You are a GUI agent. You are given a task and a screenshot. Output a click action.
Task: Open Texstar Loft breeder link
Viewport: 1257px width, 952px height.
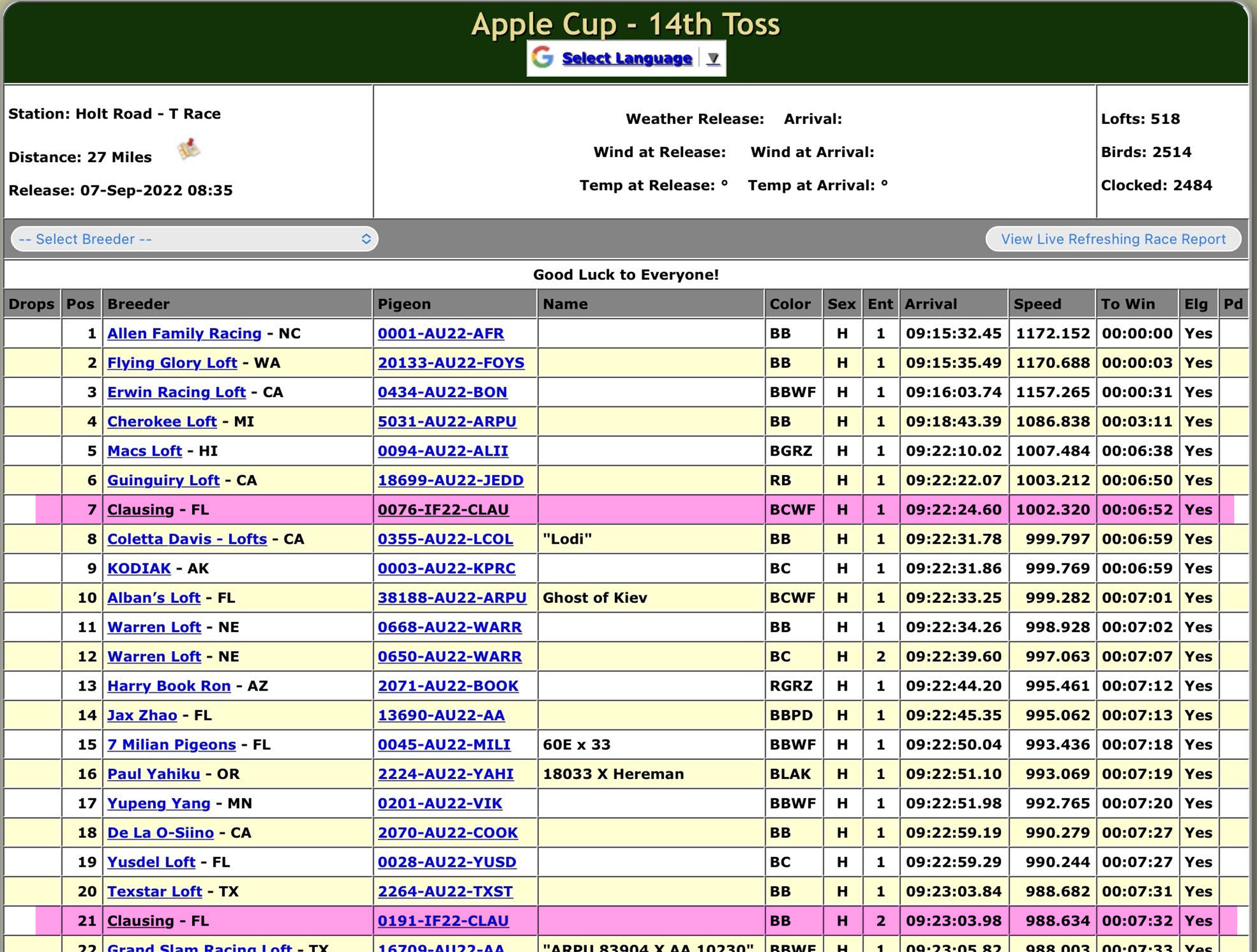tap(154, 891)
